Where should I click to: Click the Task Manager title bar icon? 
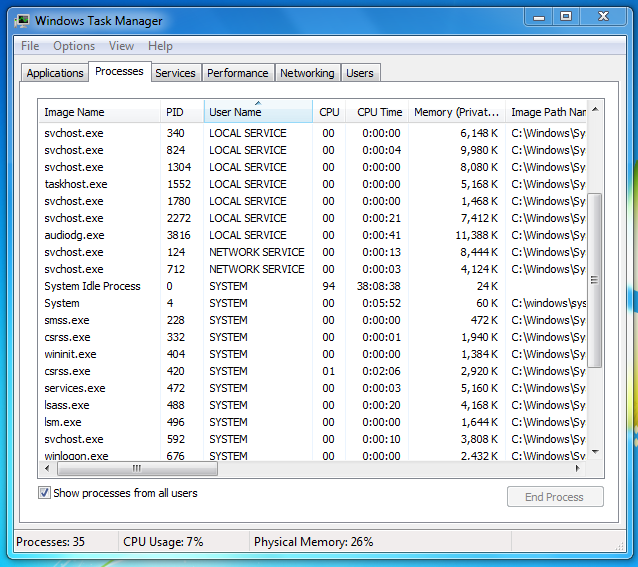click(x=21, y=20)
